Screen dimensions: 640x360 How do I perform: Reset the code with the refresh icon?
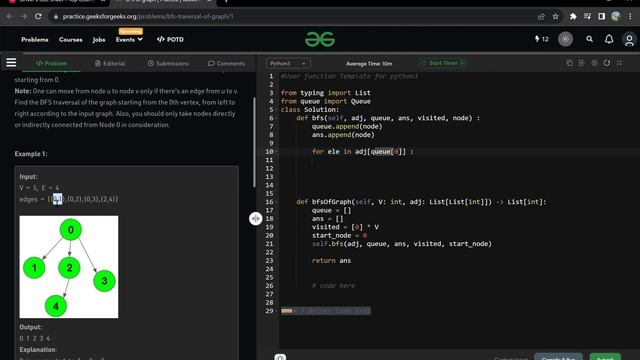click(x=607, y=63)
